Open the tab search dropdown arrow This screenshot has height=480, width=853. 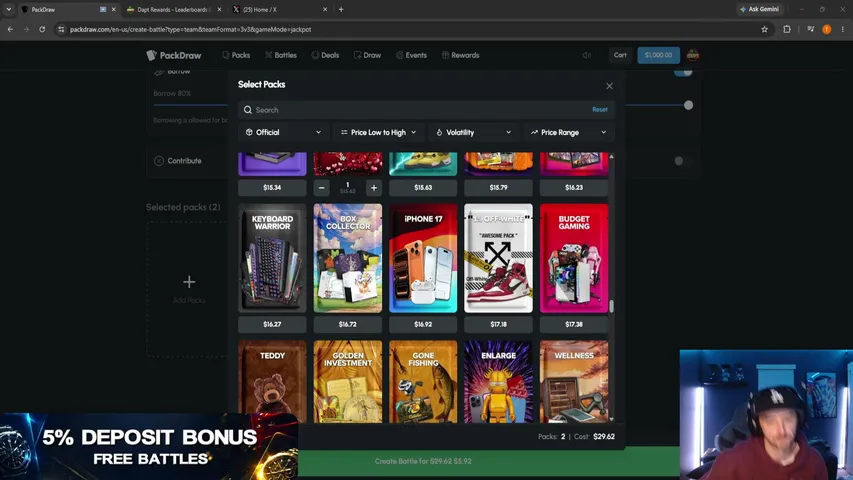tap(9, 9)
